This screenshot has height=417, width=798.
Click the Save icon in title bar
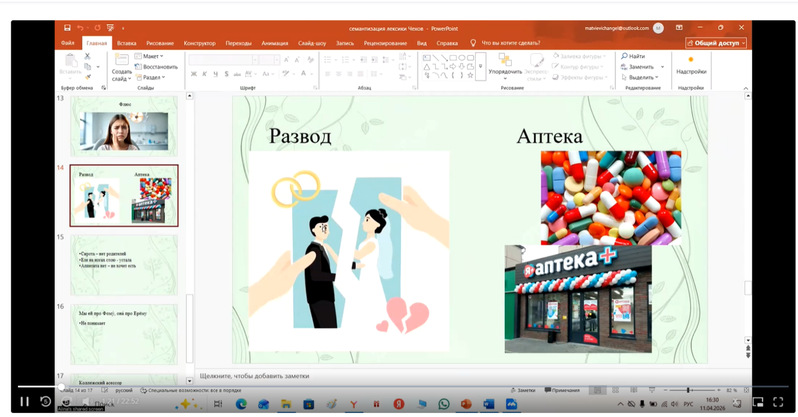click(x=67, y=29)
